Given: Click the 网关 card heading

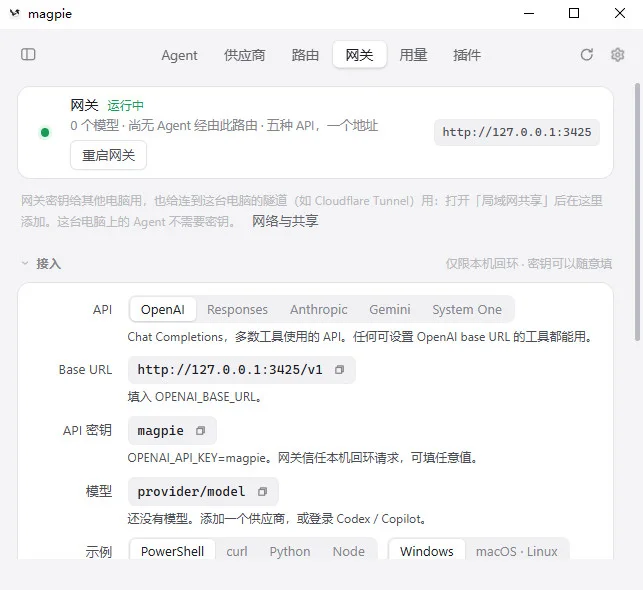Looking at the screenshot, I should coord(84,105).
